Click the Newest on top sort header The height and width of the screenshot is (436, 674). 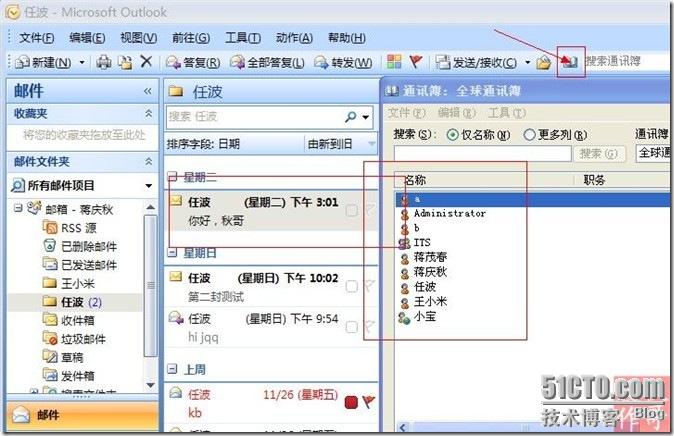point(341,144)
